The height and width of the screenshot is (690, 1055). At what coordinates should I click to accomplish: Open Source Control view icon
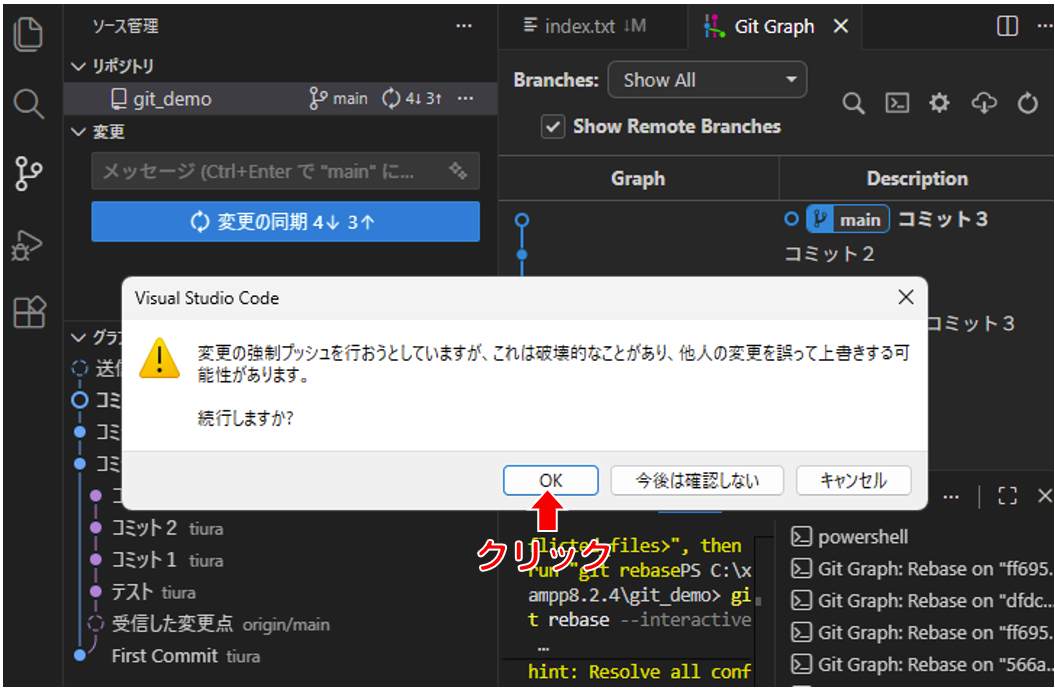(29, 174)
